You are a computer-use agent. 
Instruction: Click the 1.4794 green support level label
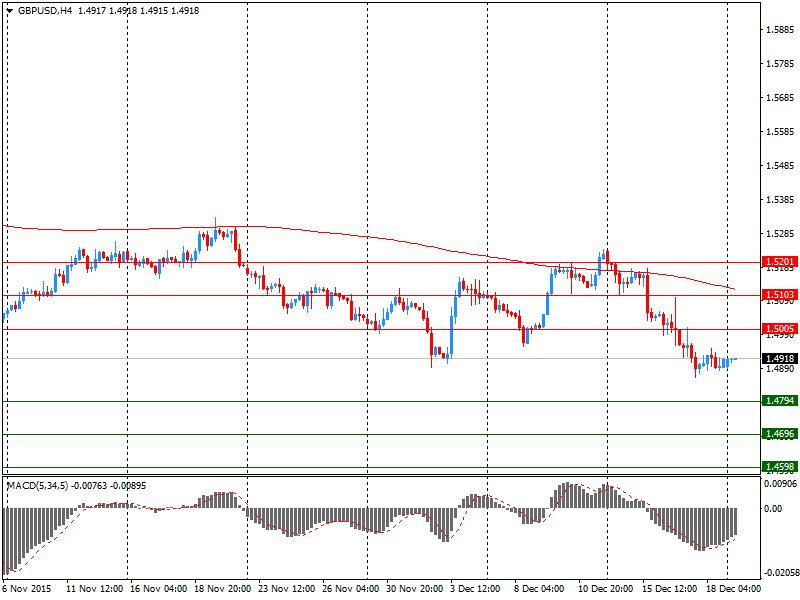click(x=780, y=401)
